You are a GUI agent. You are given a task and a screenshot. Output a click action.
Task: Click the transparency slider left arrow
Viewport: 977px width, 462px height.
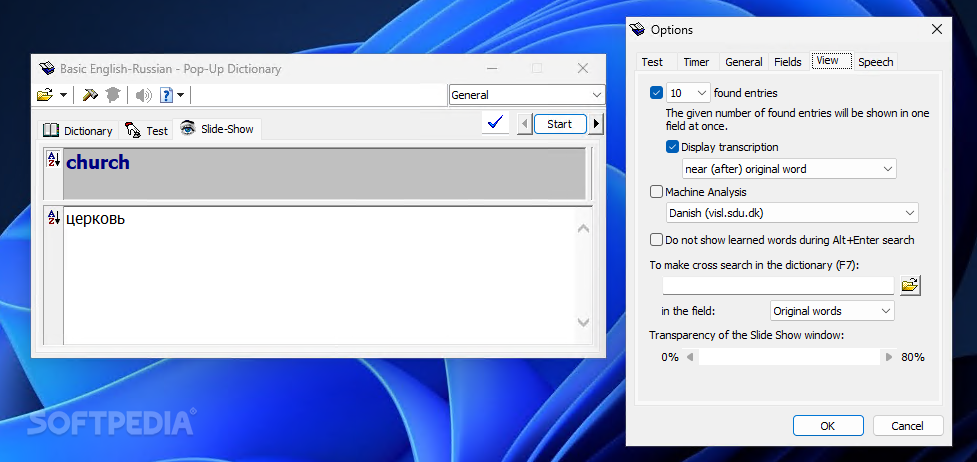click(690, 357)
